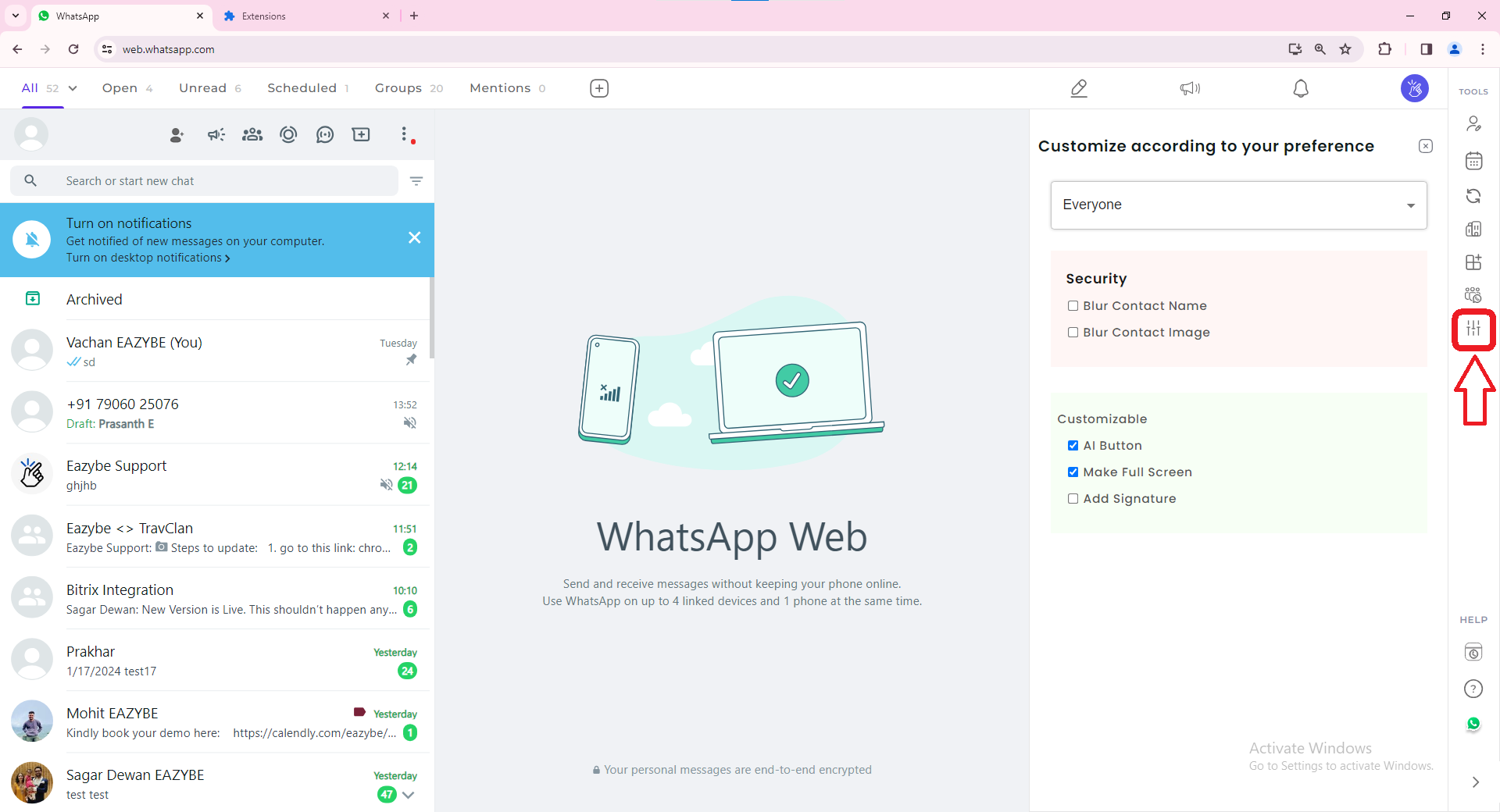
Task: Open the browser Extensions puzzle icon
Action: pyautogui.click(x=1384, y=49)
